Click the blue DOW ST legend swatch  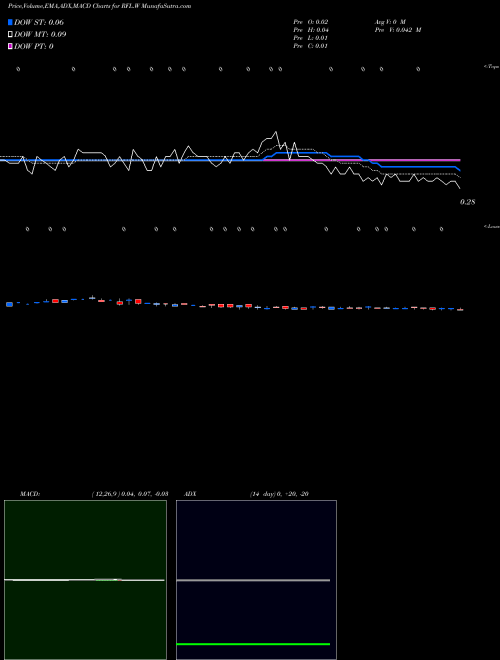pyautogui.click(x=10, y=22)
